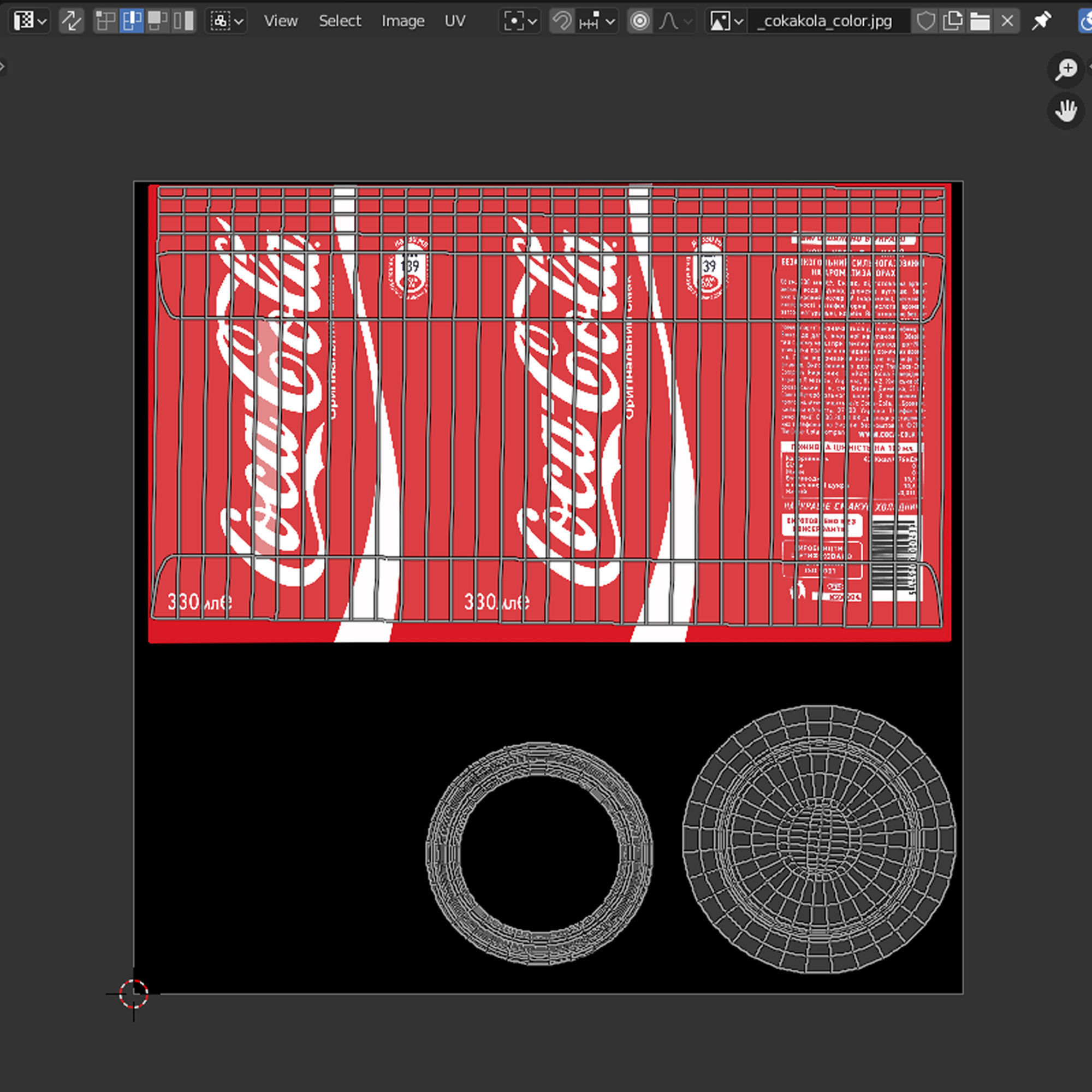1092x1092 pixels.
Task: Click the ring-shaped UV island
Action: (540, 853)
